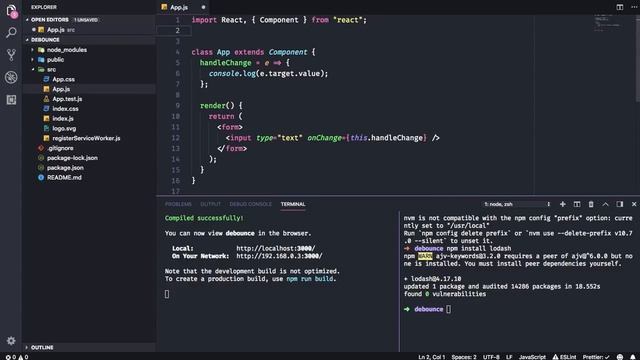Split the editor to the right
Image resolution: width=640 pixels, height=360 pixels.
pos(620,7)
